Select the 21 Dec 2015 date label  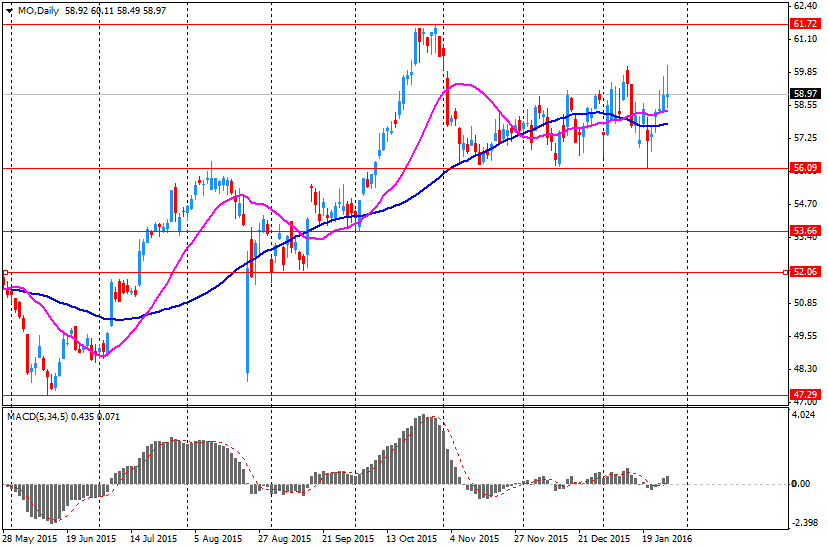click(604, 539)
